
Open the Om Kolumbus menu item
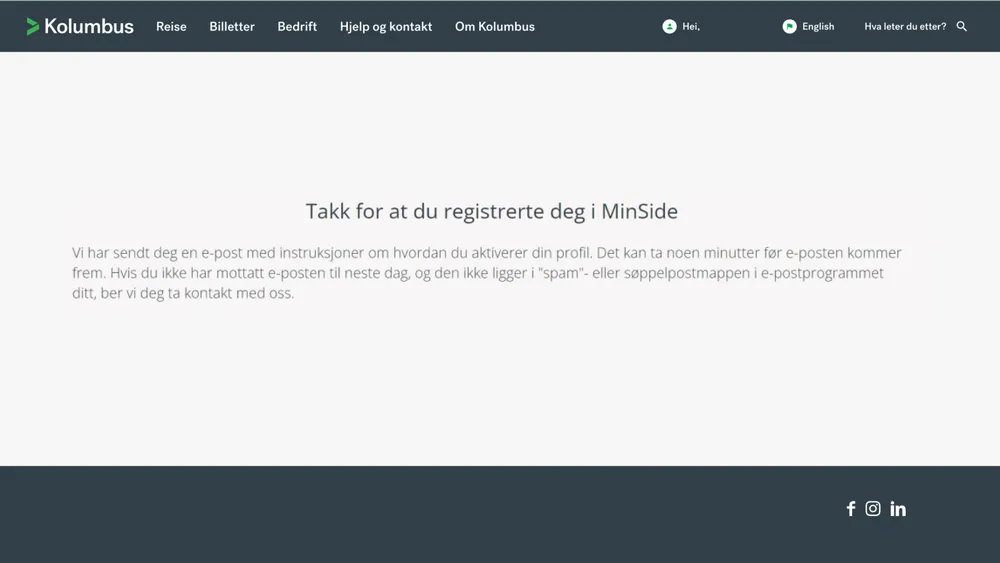click(495, 27)
